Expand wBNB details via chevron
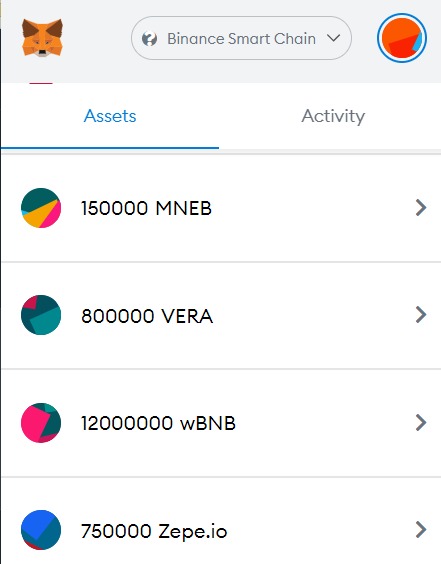This screenshot has height=564, width=441. [x=421, y=422]
